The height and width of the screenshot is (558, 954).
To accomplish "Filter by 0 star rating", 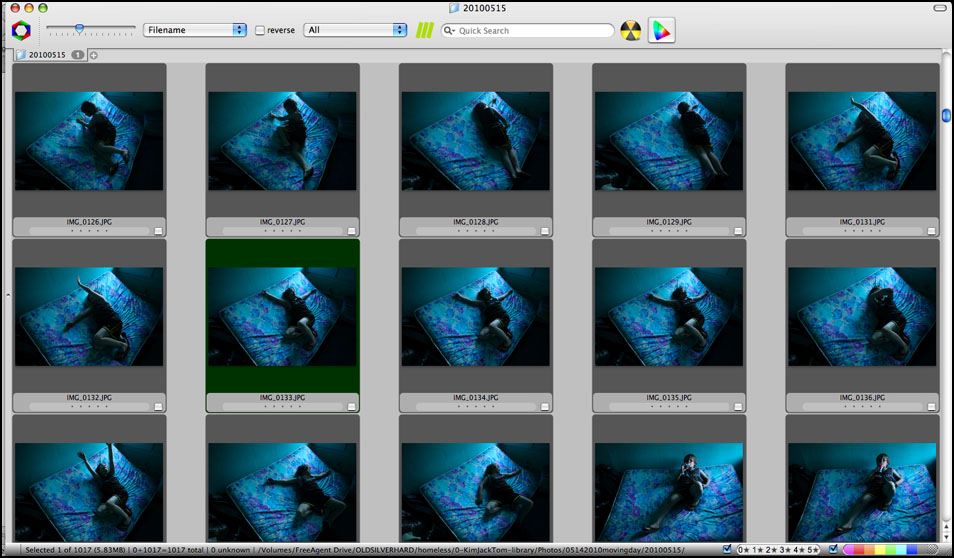I will (744, 550).
